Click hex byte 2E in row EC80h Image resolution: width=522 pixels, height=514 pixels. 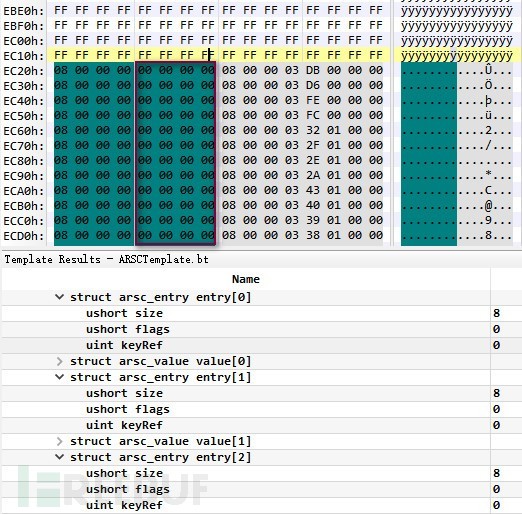point(313,160)
